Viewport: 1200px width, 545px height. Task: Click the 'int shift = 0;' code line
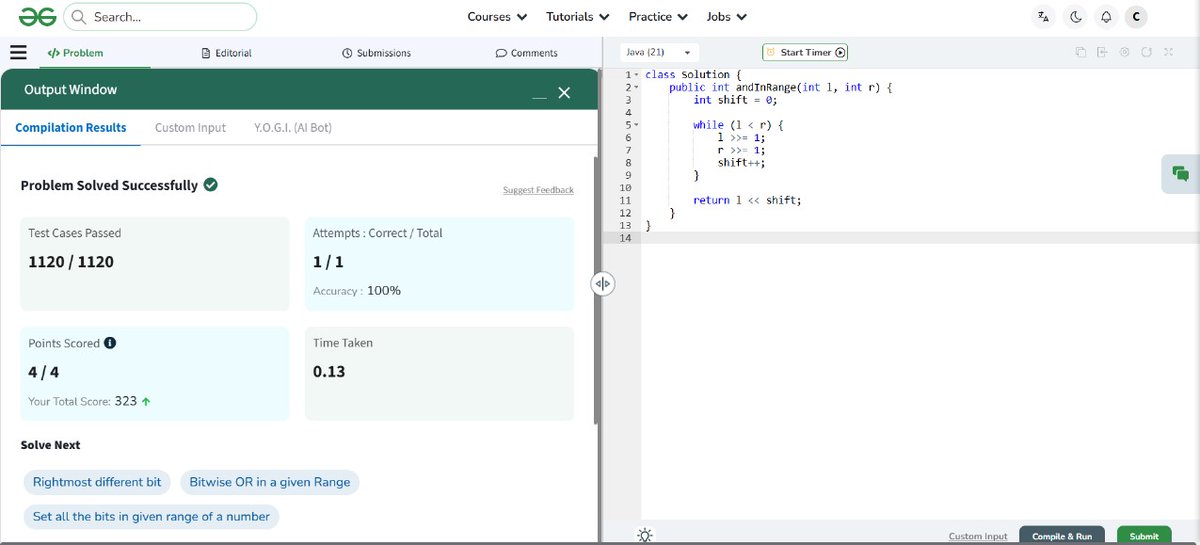coord(735,100)
